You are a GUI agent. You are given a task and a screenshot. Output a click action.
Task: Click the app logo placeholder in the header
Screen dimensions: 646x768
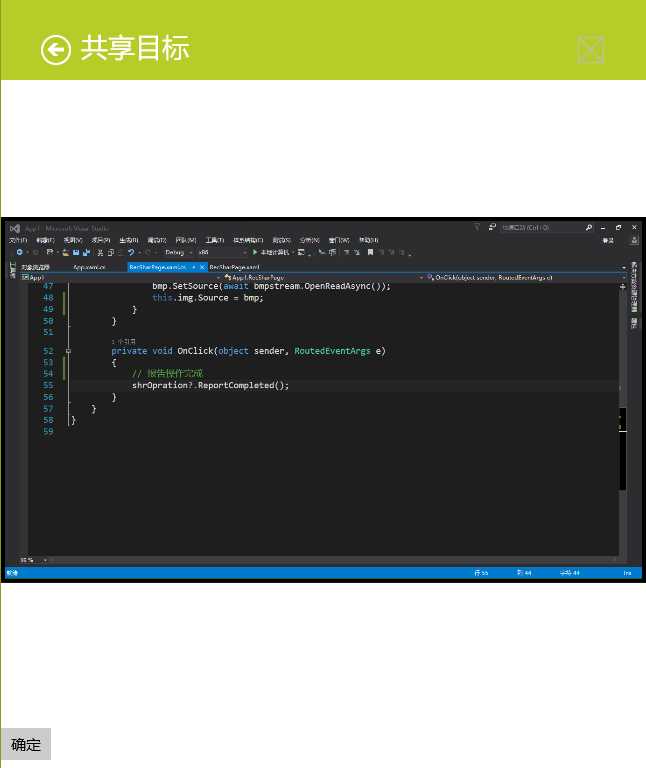[591, 49]
